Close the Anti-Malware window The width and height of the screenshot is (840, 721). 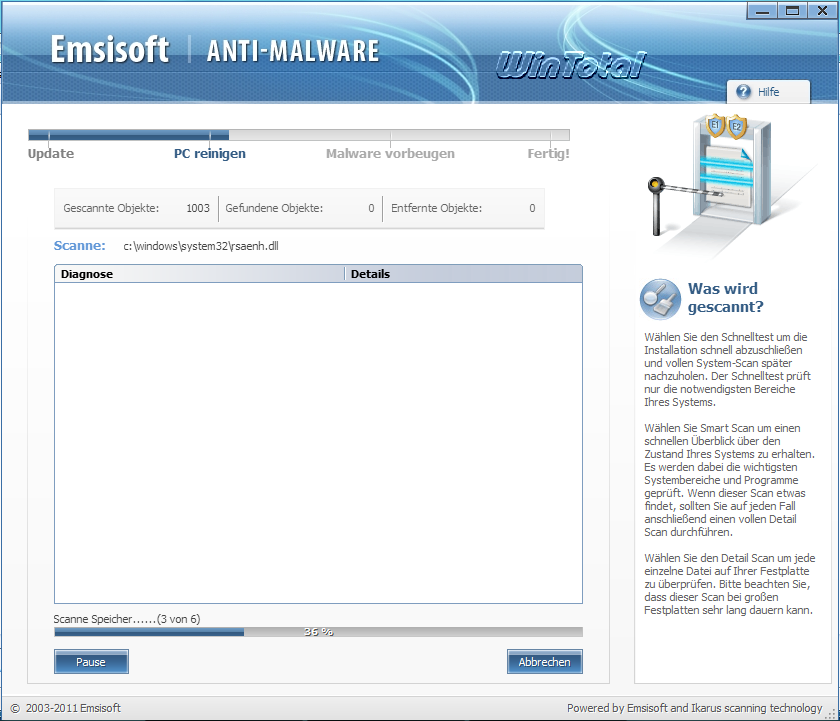822,11
